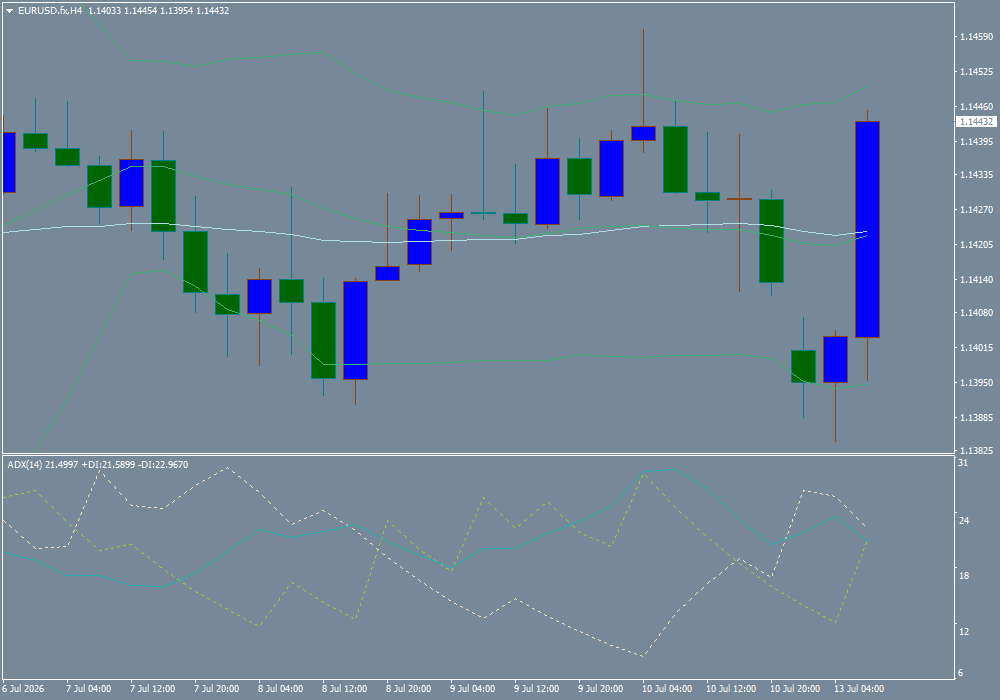Click the 9 Jul 20:00 time label
The image size is (1000, 700).
(x=600, y=689)
